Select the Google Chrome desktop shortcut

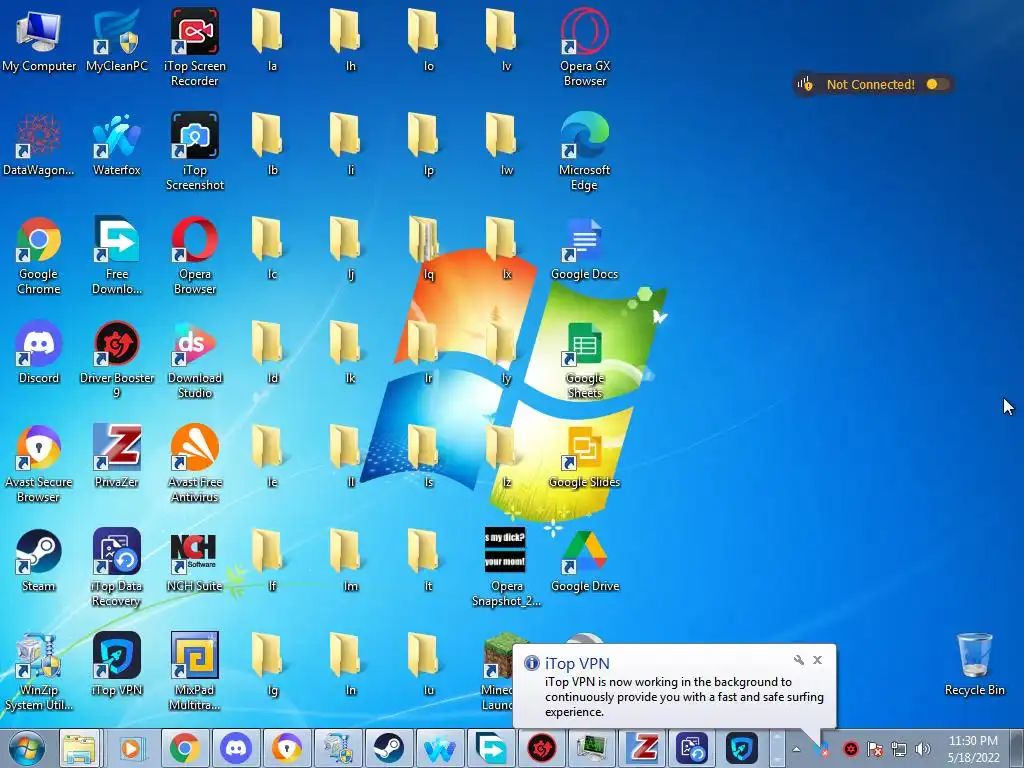[x=39, y=255]
